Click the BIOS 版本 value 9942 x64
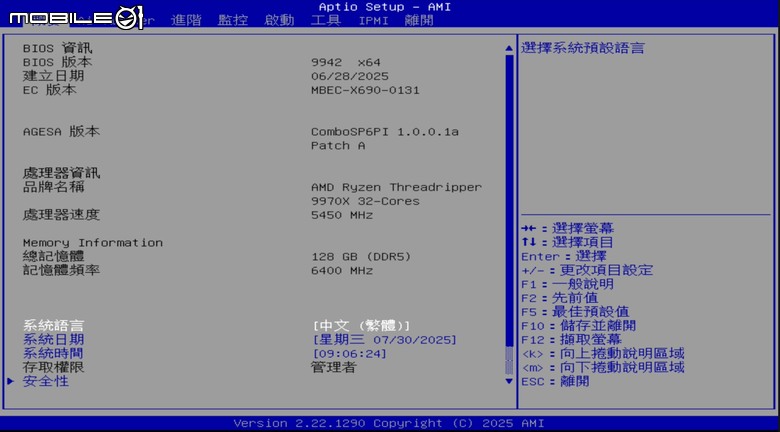Image resolution: width=780 pixels, height=432 pixels. (x=346, y=63)
